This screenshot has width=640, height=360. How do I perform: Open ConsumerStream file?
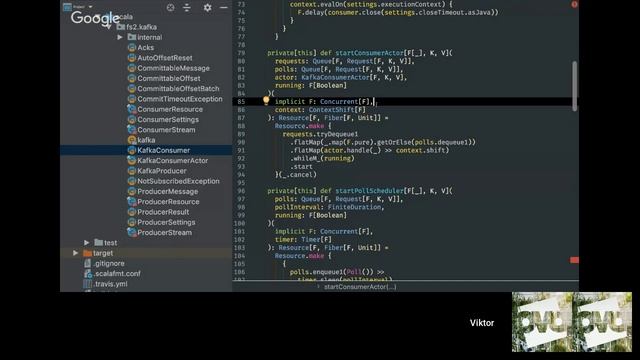[166, 130]
